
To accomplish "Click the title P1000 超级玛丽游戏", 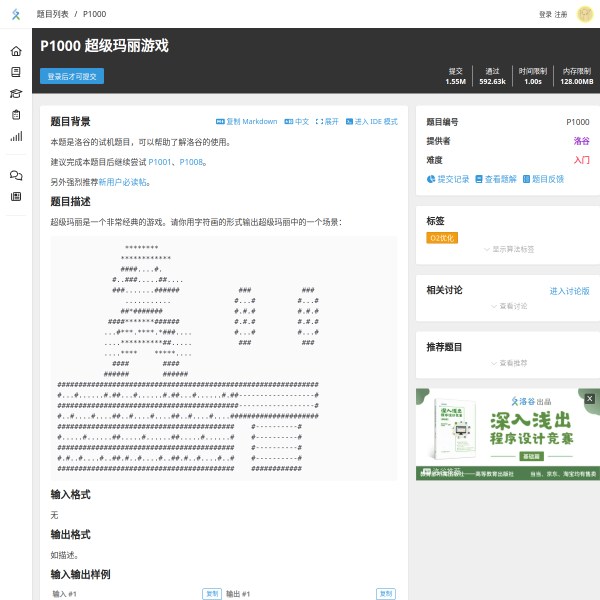I will click(x=104, y=46).
